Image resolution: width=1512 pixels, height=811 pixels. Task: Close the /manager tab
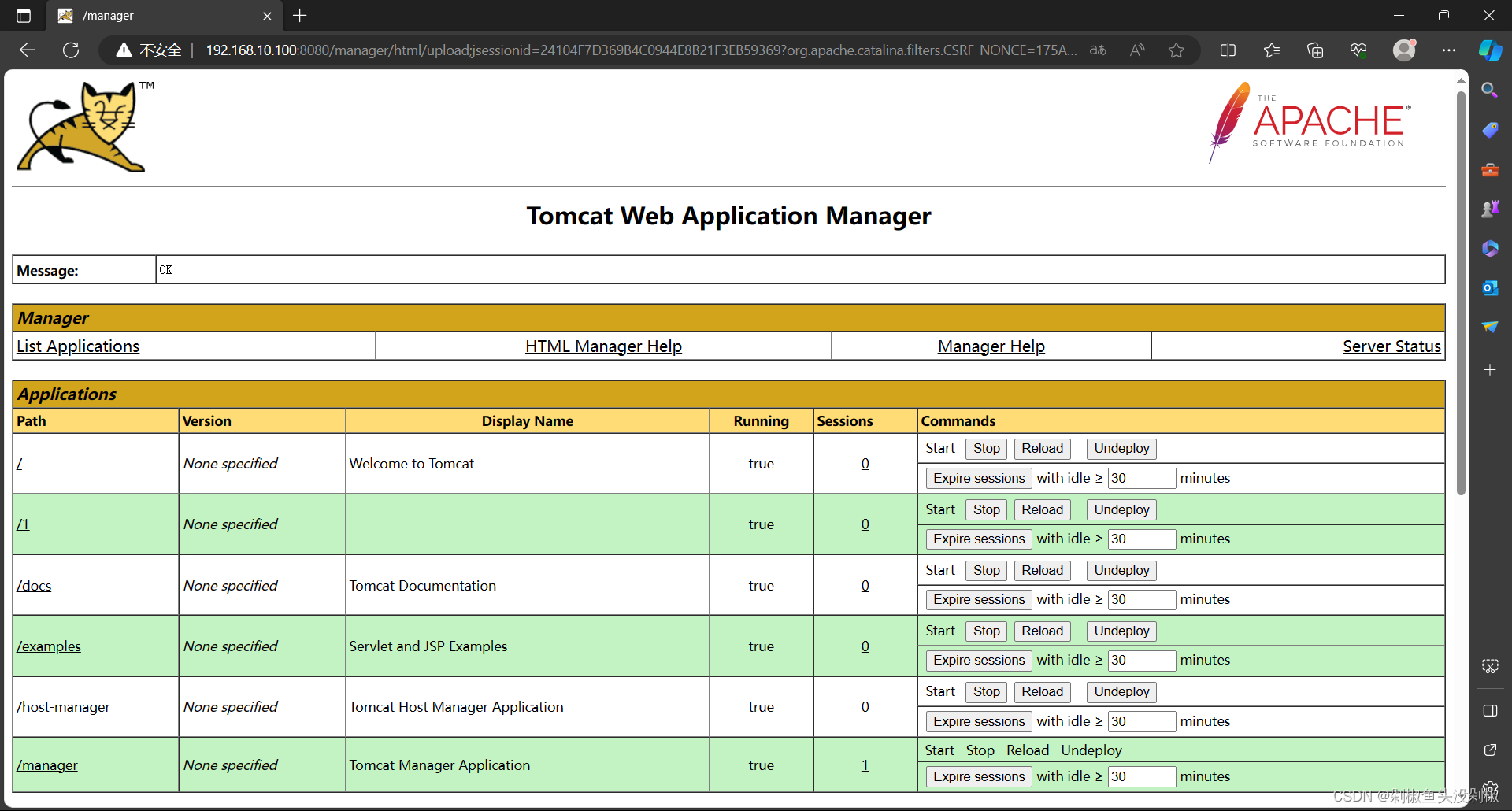(x=267, y=16)
